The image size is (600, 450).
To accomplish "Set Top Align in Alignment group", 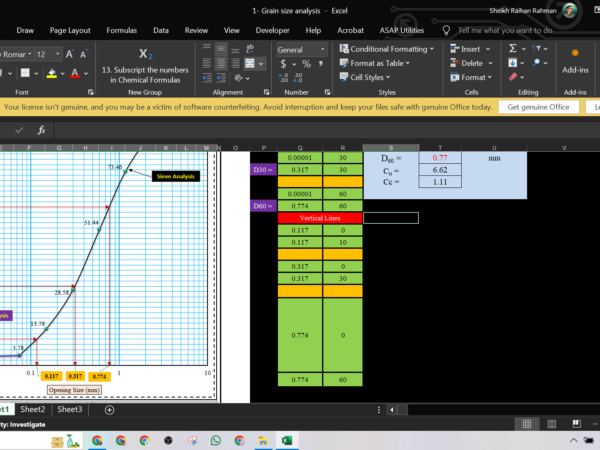I will [x=207, y=49].
